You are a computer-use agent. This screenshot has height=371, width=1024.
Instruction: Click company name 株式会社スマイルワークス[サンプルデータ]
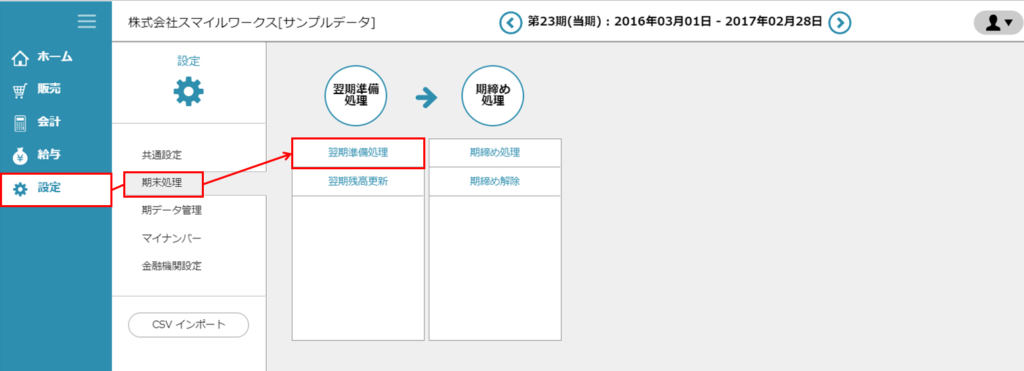251,23
